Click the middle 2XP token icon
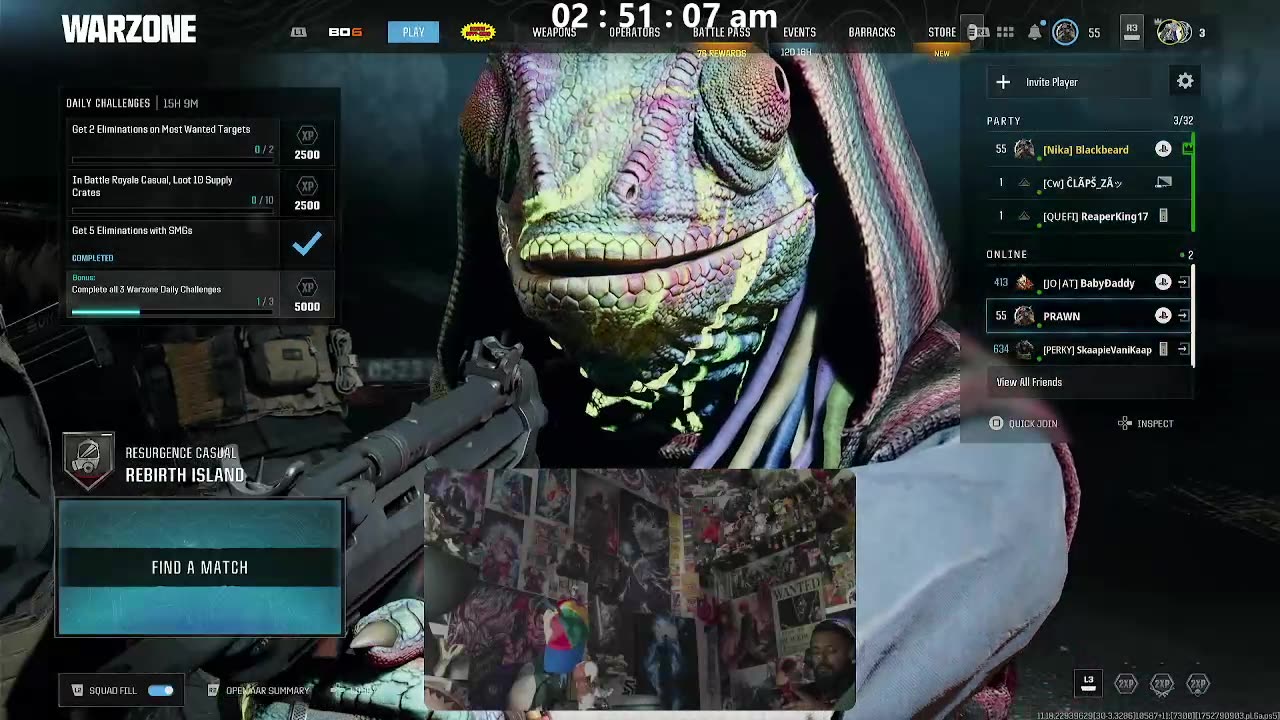Screen dimensions: 1280x720 tap(1162, 684)
